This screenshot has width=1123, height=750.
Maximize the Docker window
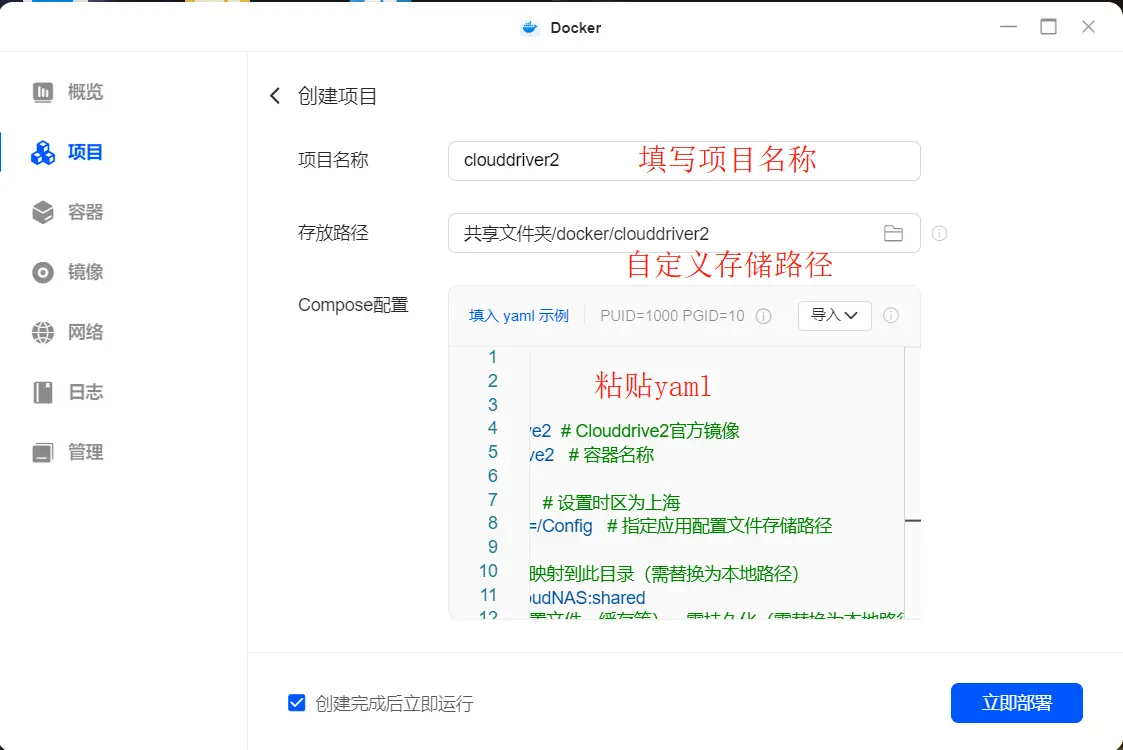[x=1049, y=27]
